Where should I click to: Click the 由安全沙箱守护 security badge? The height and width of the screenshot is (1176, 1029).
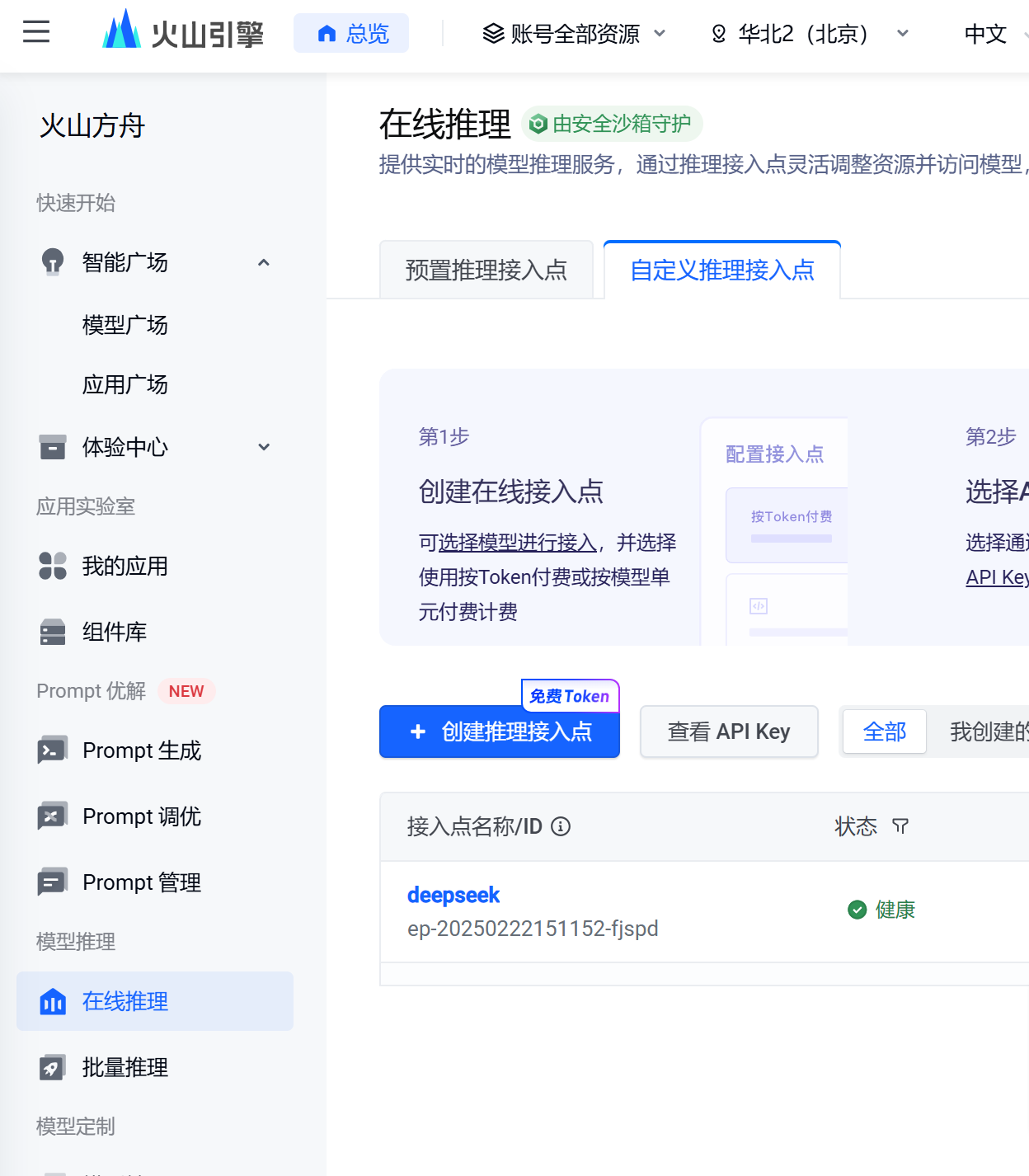coord(612,124)
